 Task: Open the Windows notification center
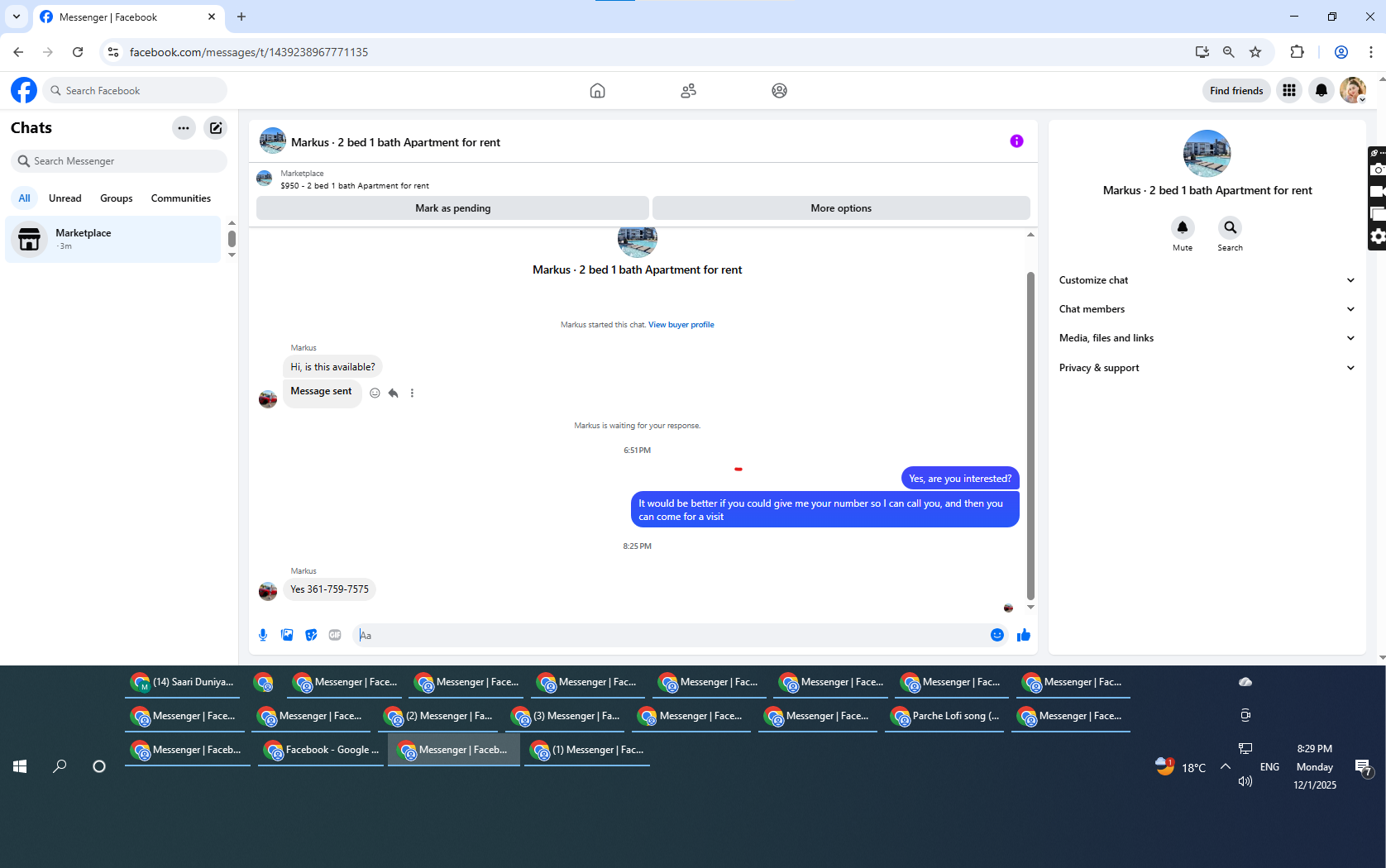click(x=1363, y=768)
